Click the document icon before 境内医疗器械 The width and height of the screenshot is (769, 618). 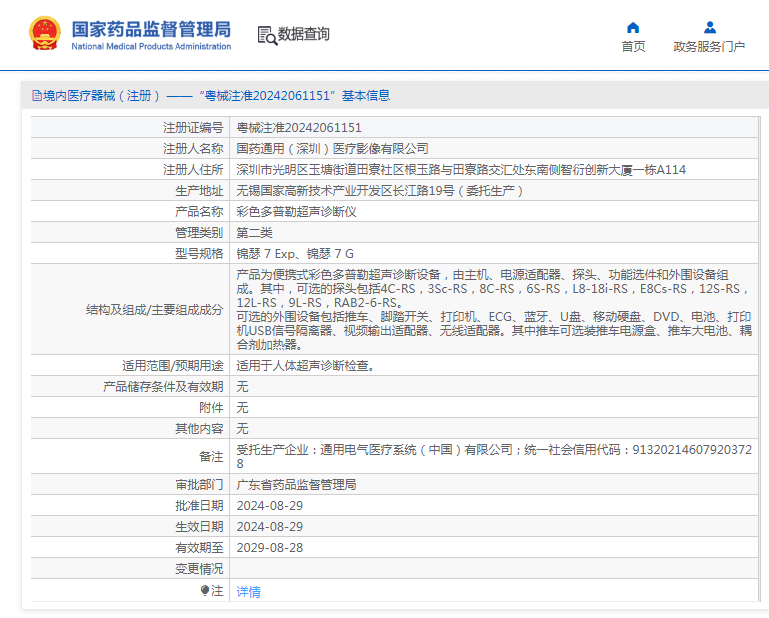(36, 96)
